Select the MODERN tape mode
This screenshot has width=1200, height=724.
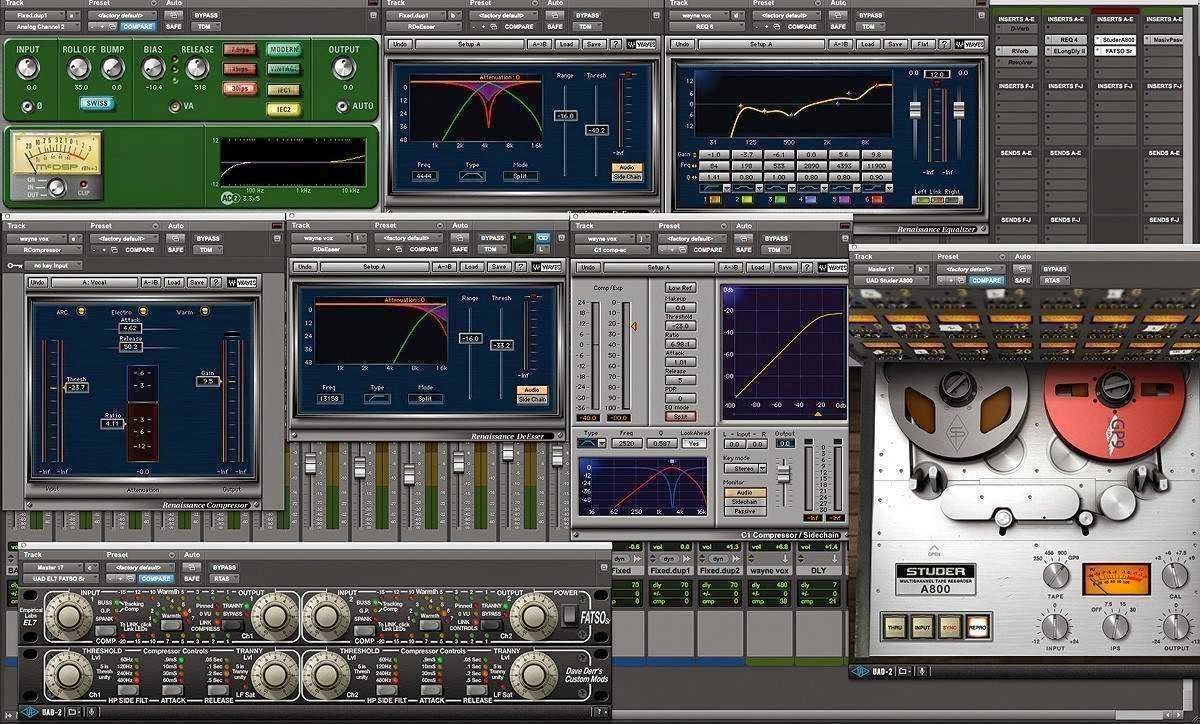[283, 50]
